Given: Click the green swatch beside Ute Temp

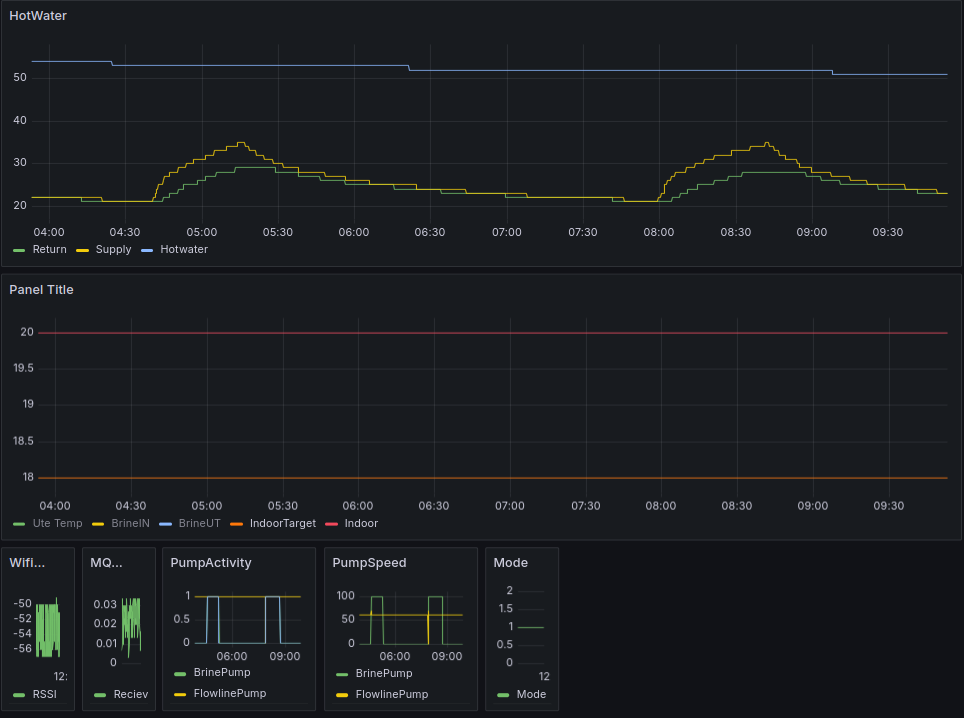Looking at the screenshot, I should coord(19,524).
